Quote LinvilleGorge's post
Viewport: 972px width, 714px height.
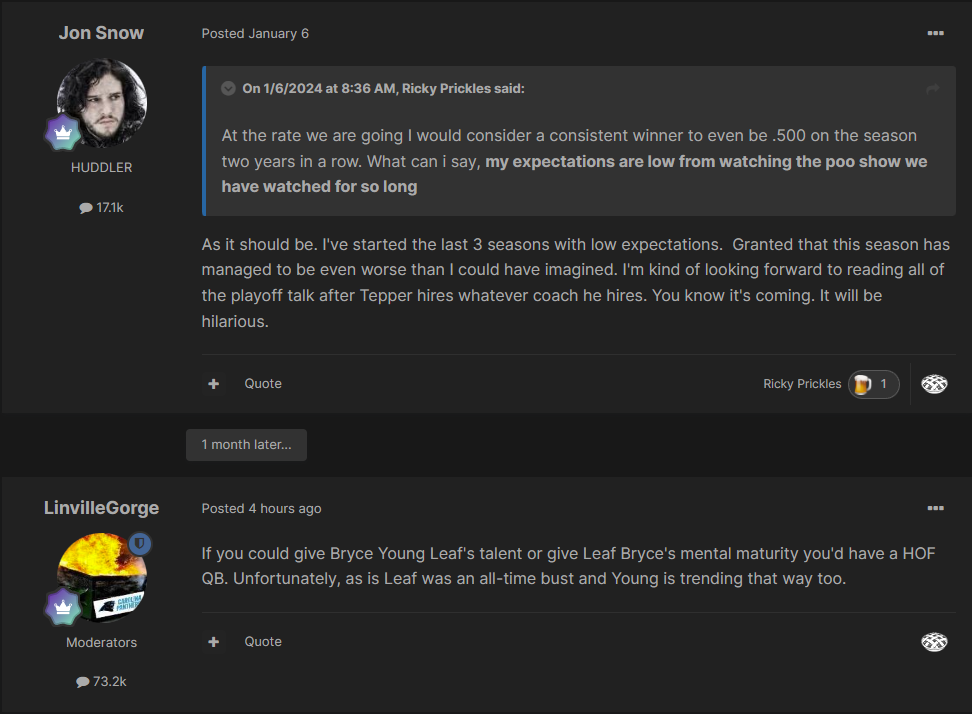(263, 641)
